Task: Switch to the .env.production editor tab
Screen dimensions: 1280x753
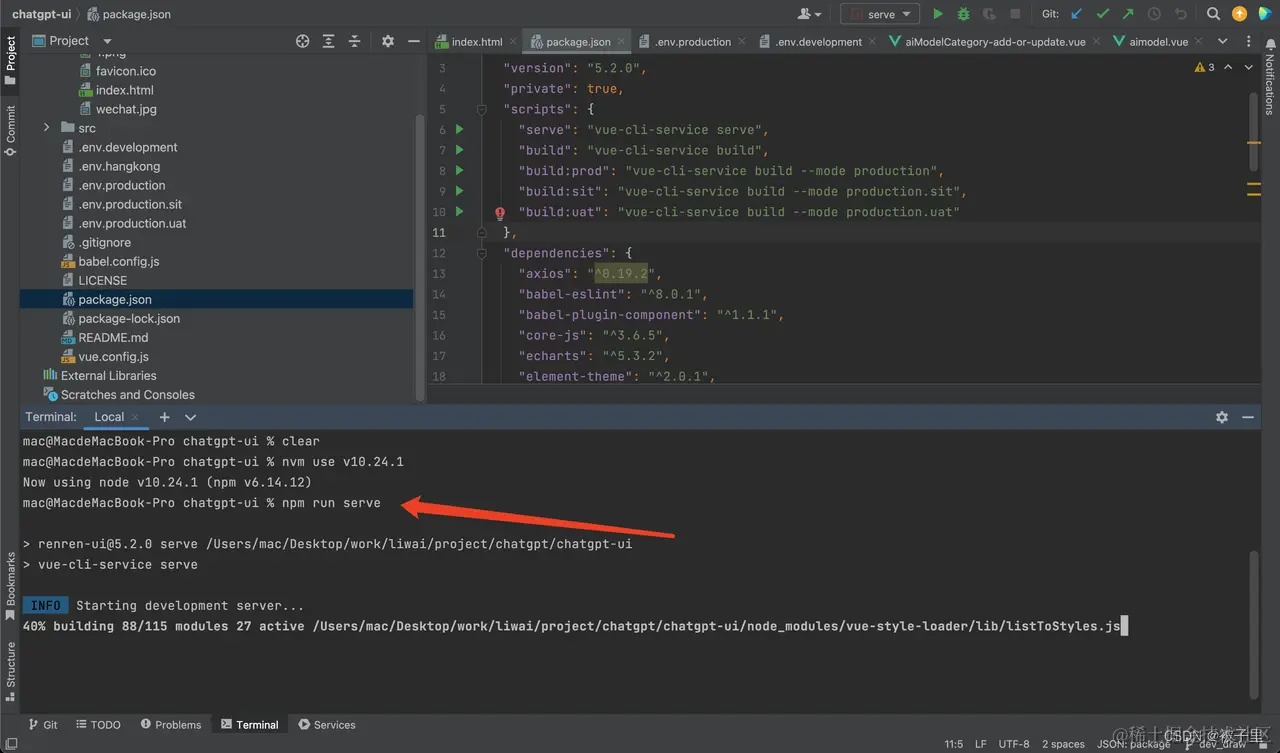Action: [692, 42]
